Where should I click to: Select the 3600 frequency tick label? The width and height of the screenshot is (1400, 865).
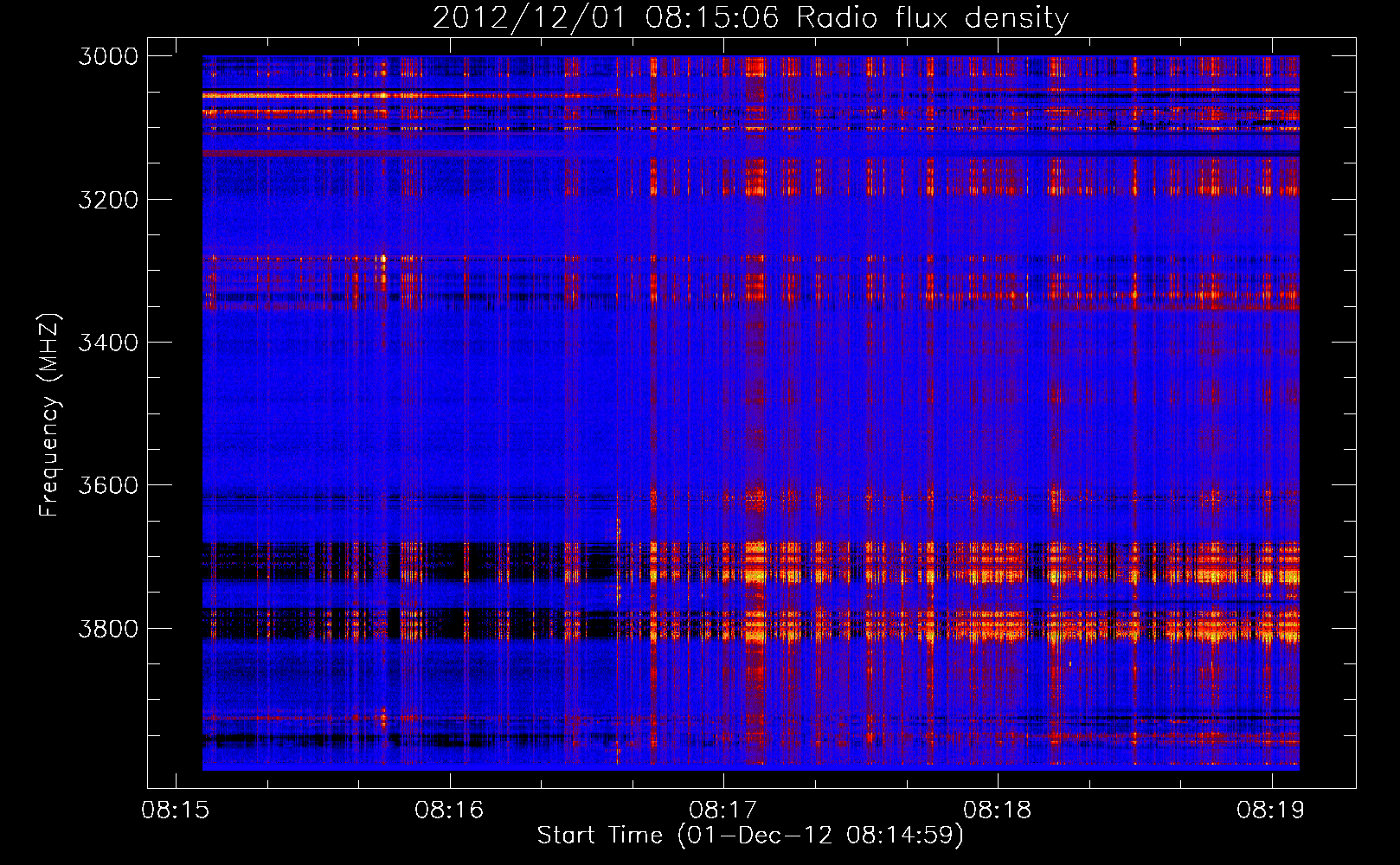pos(108,485)
